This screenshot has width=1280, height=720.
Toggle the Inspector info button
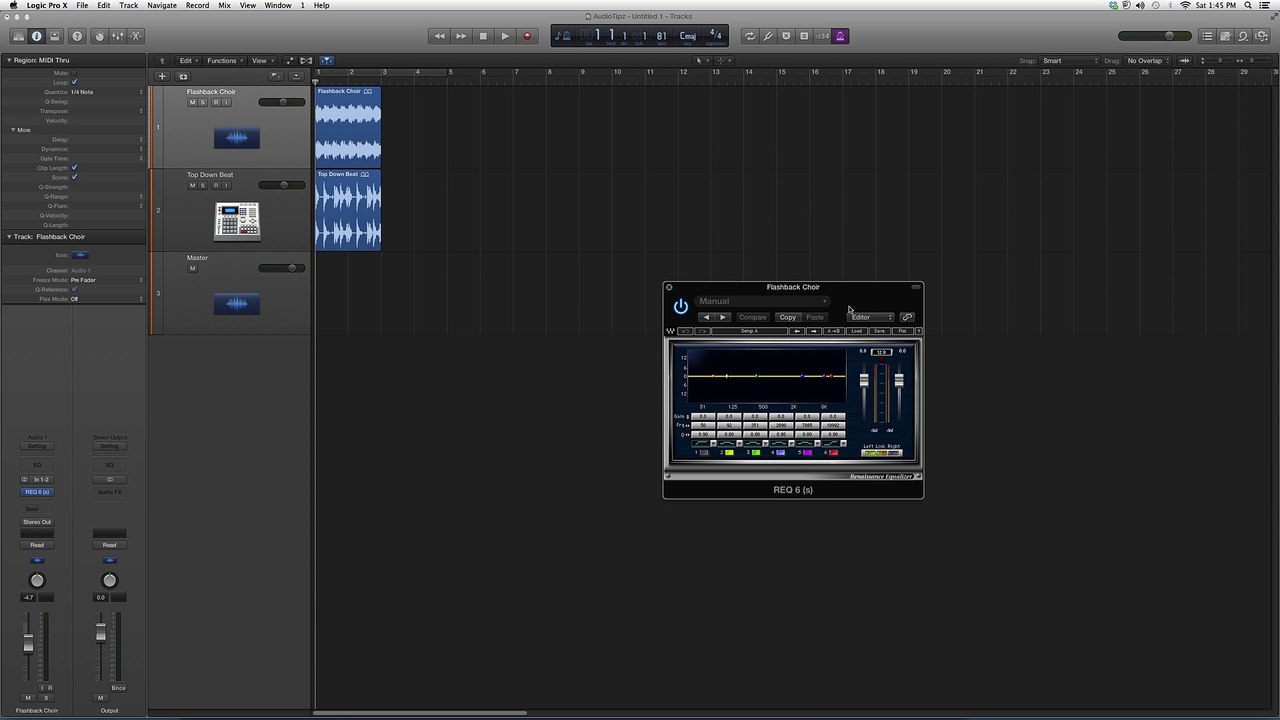pyautogui.click(x=36, y=36)
